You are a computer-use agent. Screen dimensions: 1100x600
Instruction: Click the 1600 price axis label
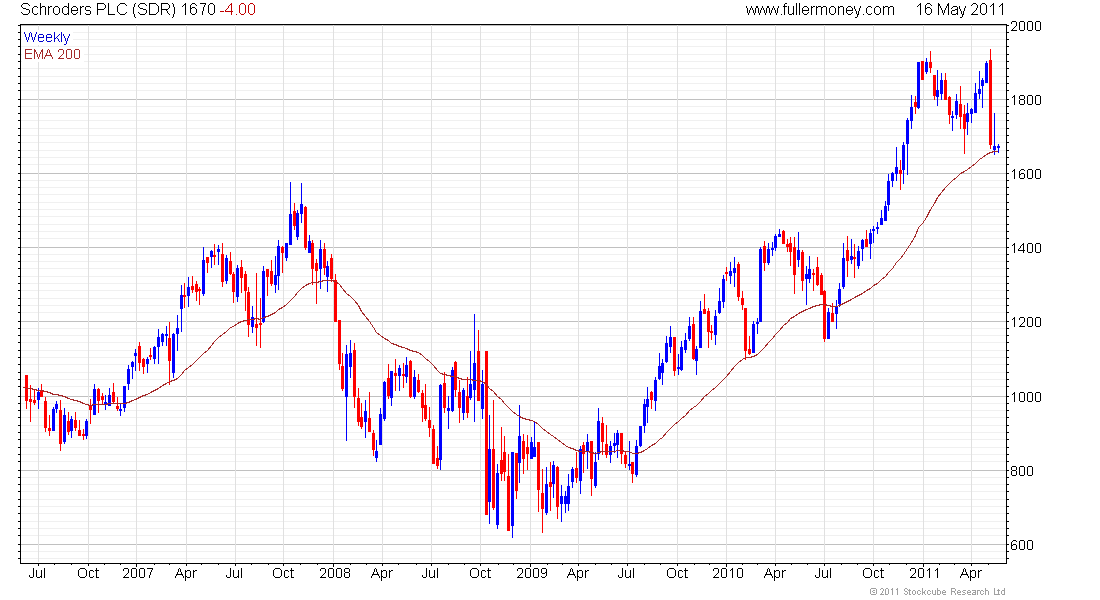click(x=1026, y=174)
